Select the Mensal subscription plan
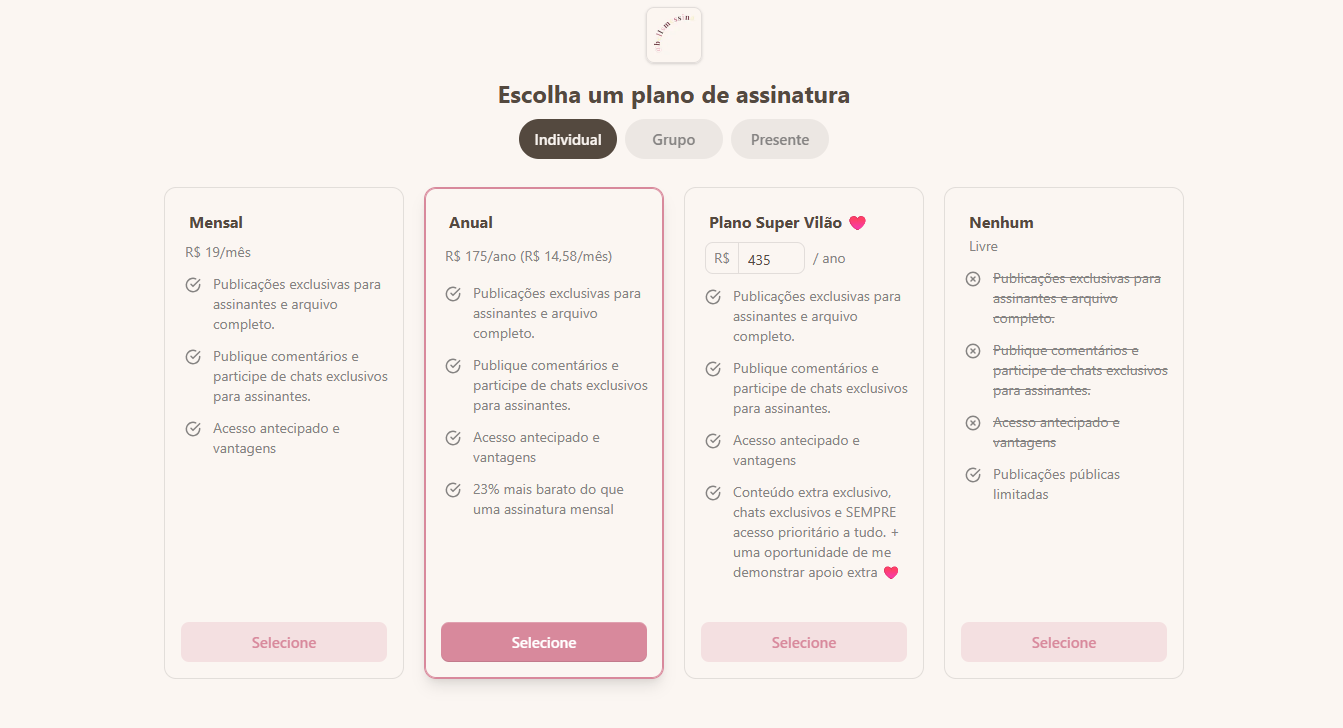The height and width of the screenshot is (728, 1343). click(x=283, y=642)
